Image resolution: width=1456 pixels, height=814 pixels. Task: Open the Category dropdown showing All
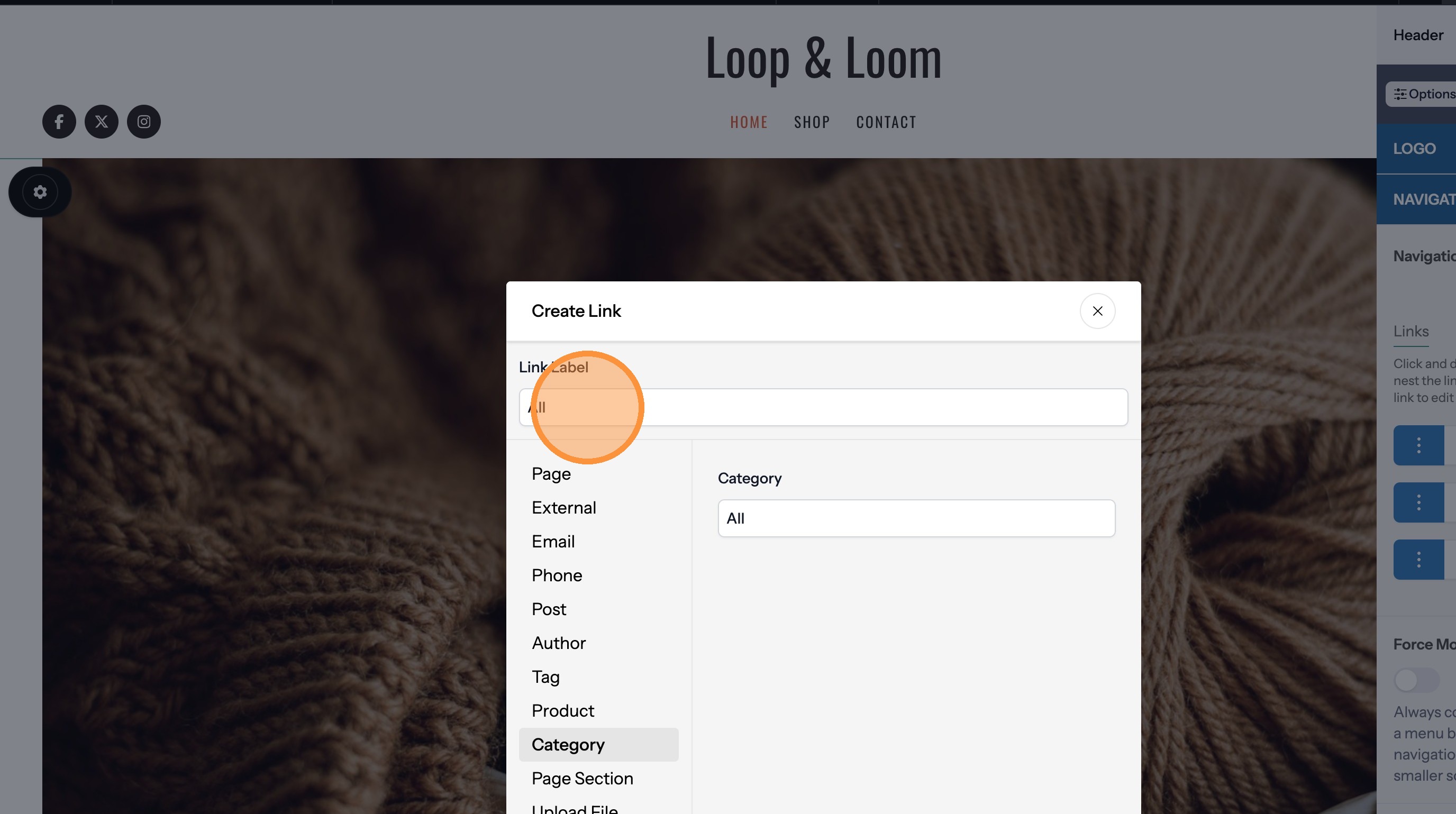(916, 518)
